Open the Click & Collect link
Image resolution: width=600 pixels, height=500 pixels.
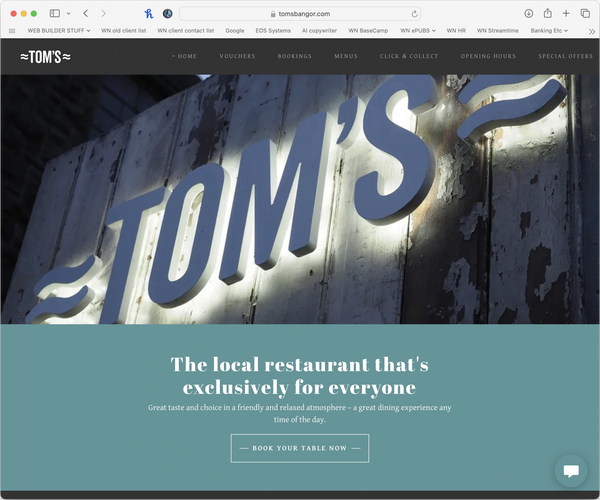pos(409,56)
